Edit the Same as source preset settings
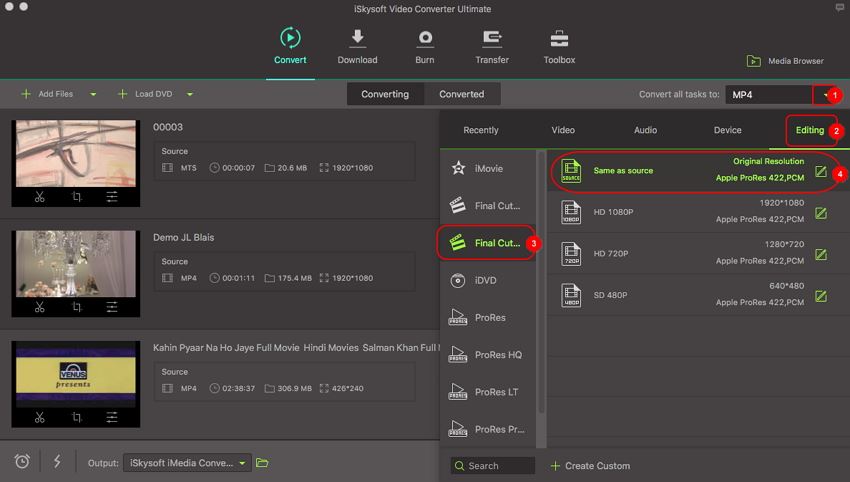The height and width of the screenshot is (482, 850). 821,171
